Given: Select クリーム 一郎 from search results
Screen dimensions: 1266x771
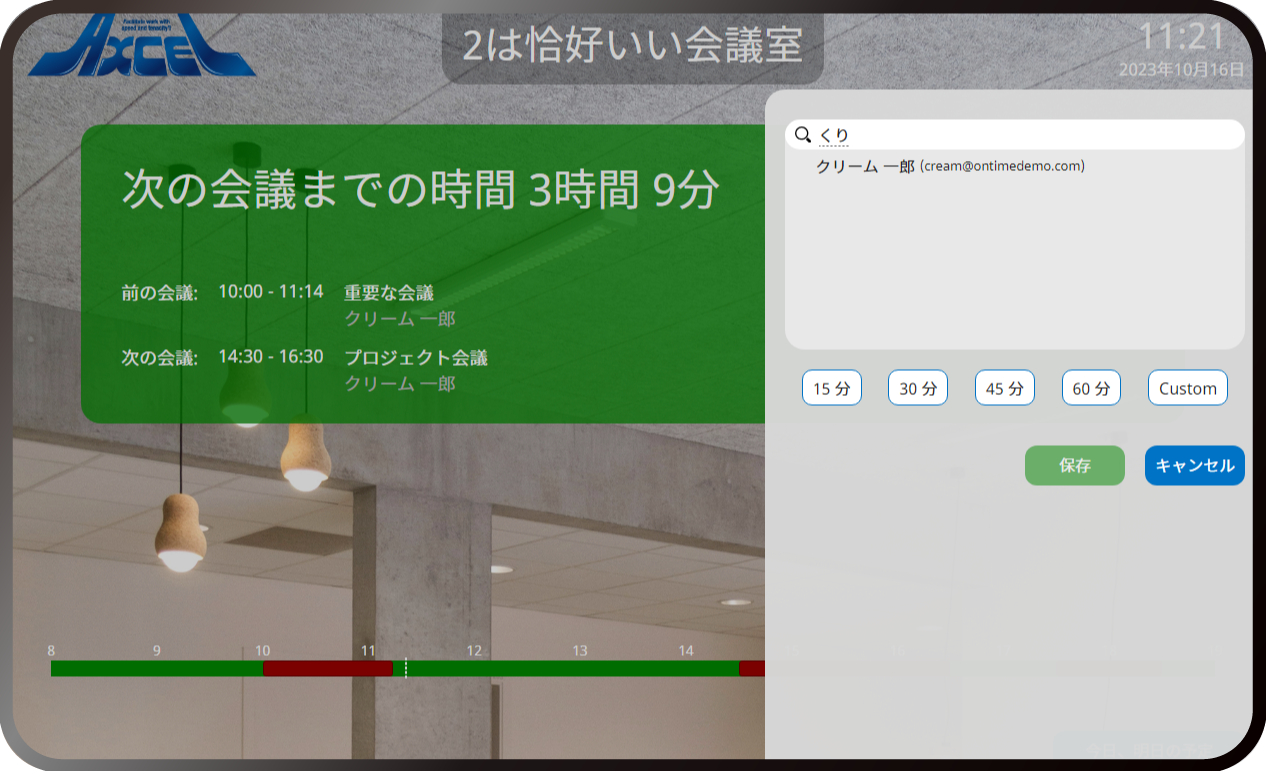Looking at the screenshot, I should click(x=950, y=166).
